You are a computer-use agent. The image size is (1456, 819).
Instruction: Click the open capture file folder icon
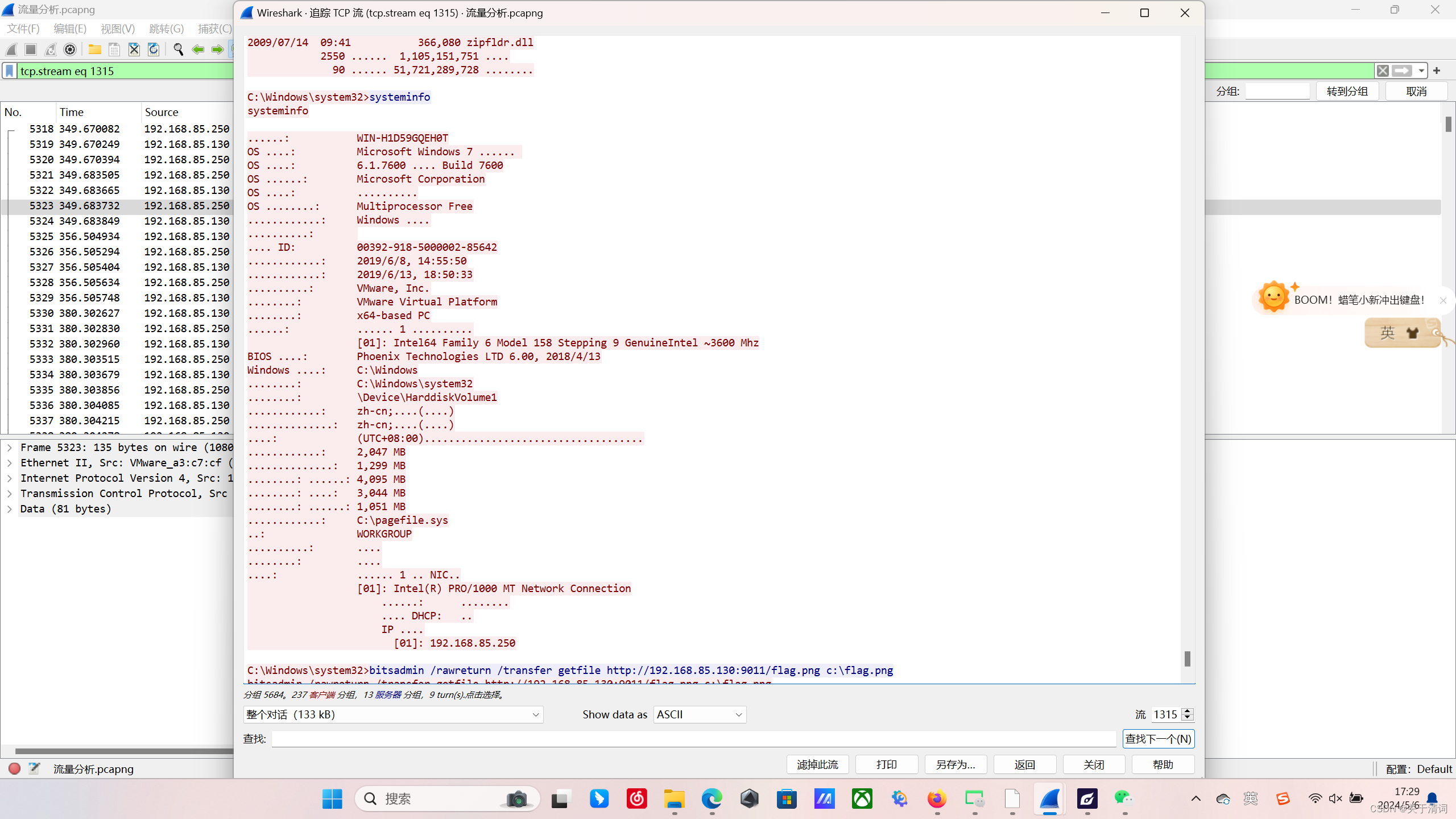(x=94, y=50)
